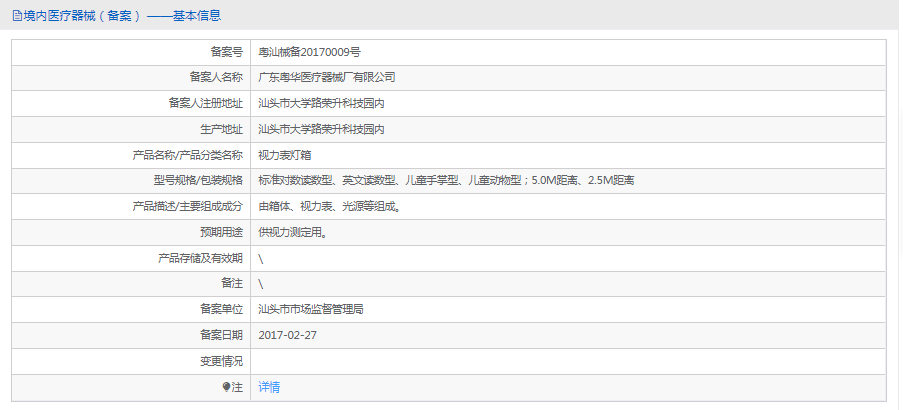Screen dimensions: 903x410
Task: Select the filing date 2017-02-27
Action: pos(287,335)
